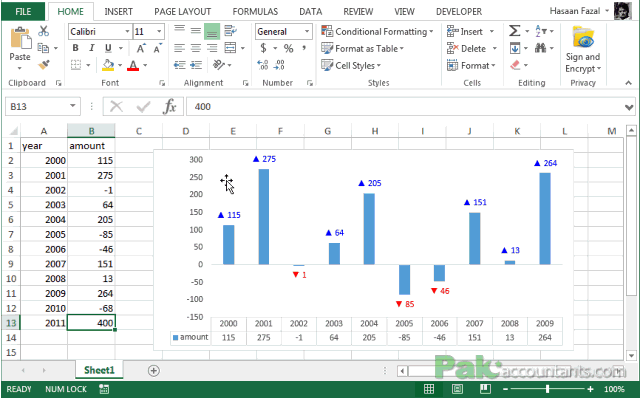Click the Insert Function fx button
This screenshot has height=398, width=640.
pyautogui.click(x=169, y=107)
